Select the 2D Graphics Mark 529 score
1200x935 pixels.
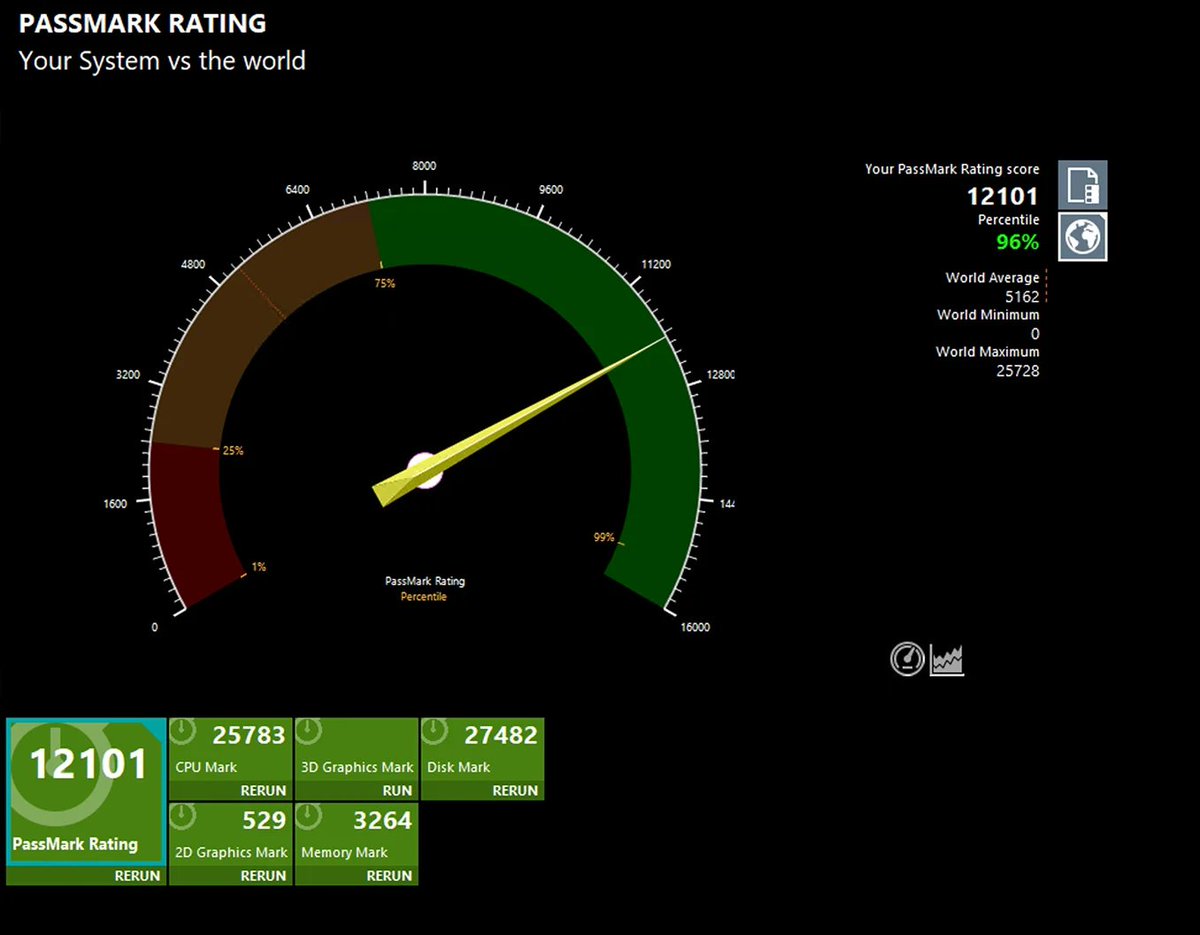264,820
